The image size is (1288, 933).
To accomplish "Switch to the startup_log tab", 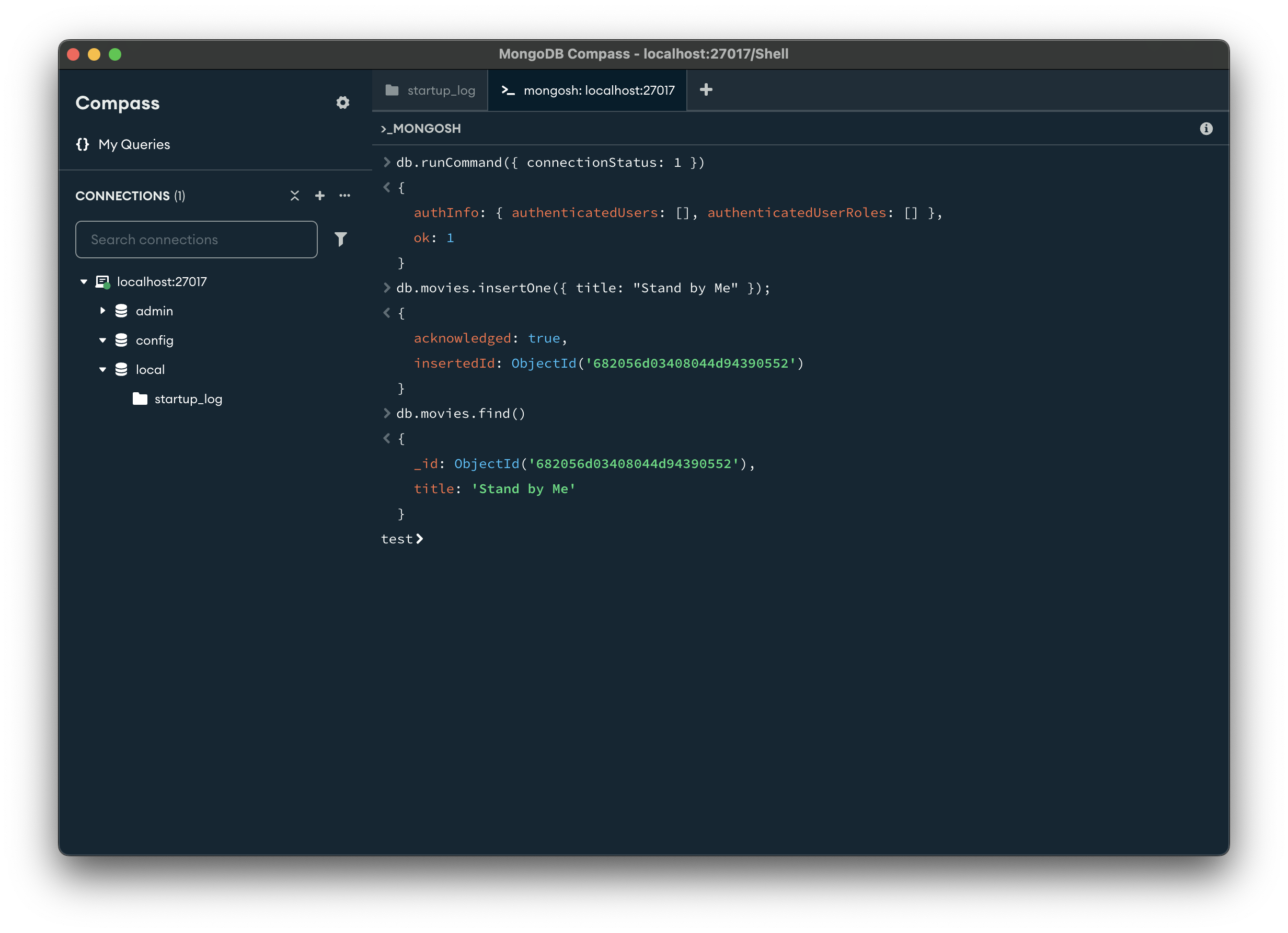I will tap(430, 90).
